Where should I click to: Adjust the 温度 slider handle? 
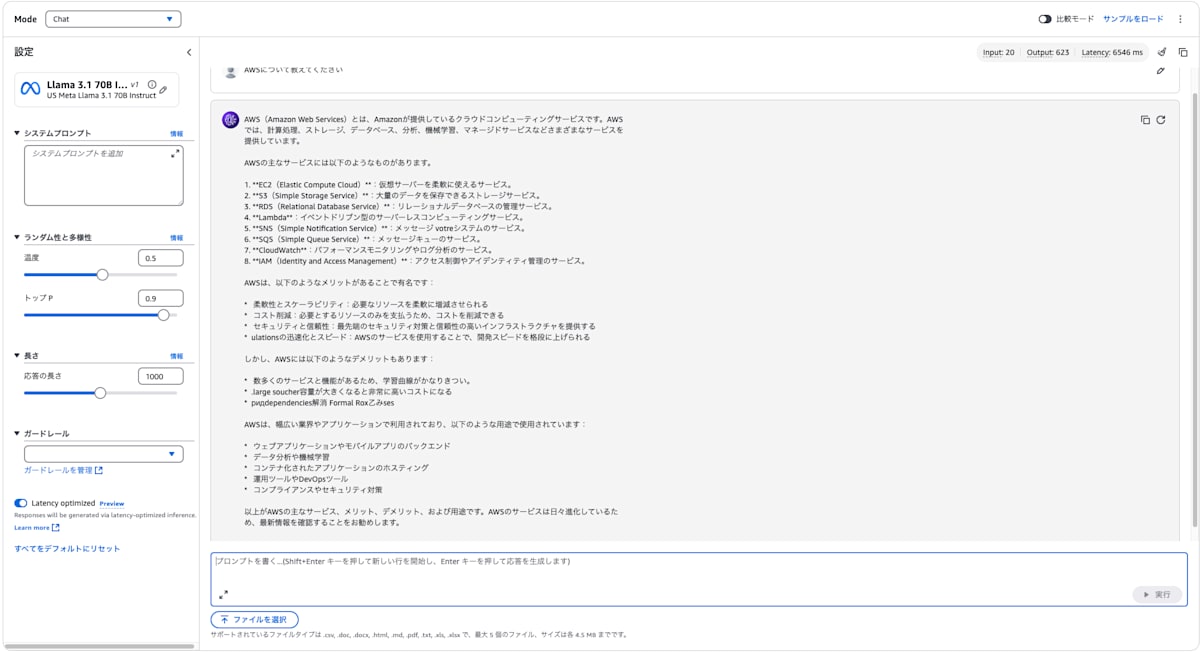click(x=102, y=274)
